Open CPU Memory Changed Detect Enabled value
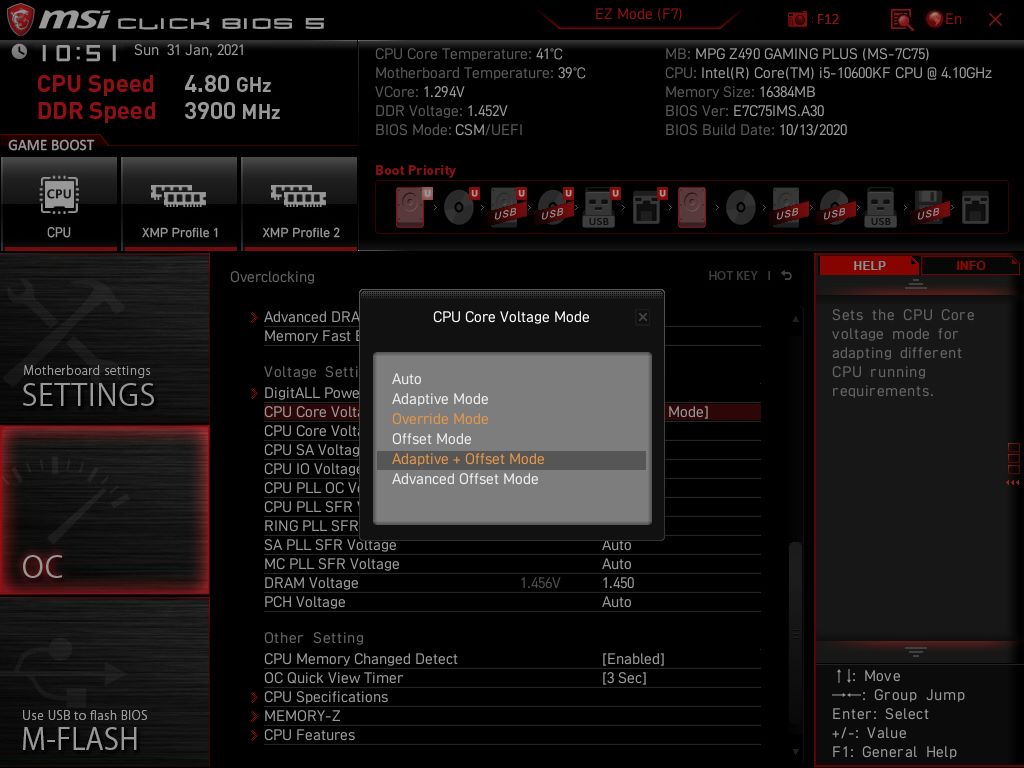This screenshot has width=1024, height=768. (633, 659)
